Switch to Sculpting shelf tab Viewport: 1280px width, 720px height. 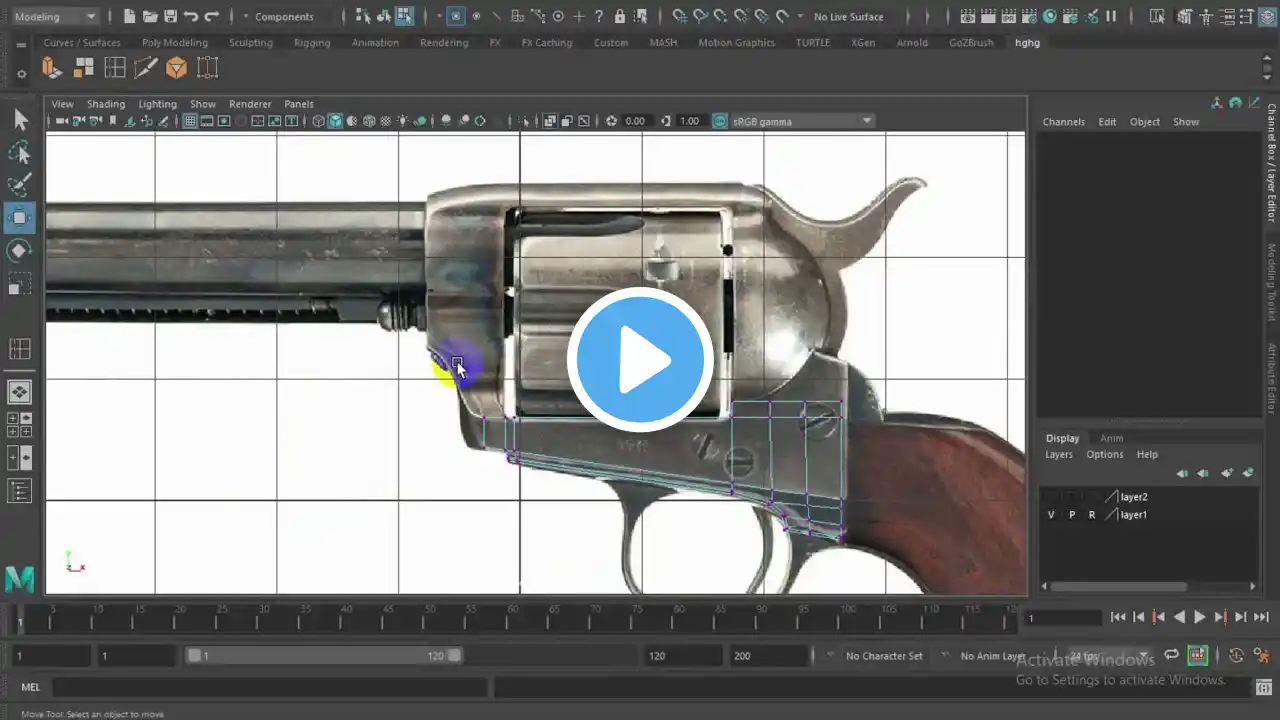coord(251,43)
